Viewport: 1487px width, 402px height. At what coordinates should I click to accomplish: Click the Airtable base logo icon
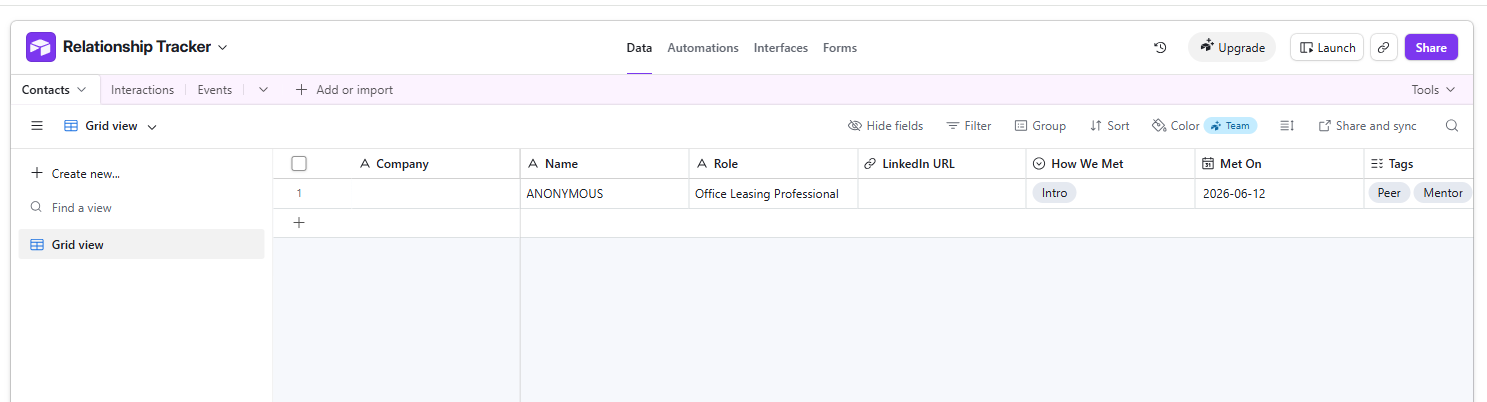[x=41, y=47]
